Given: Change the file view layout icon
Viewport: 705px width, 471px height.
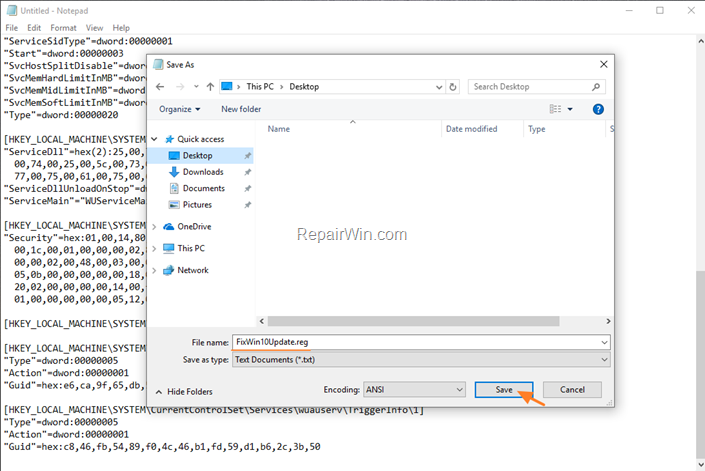Looking at the screenshot, I should coord(555,109).
